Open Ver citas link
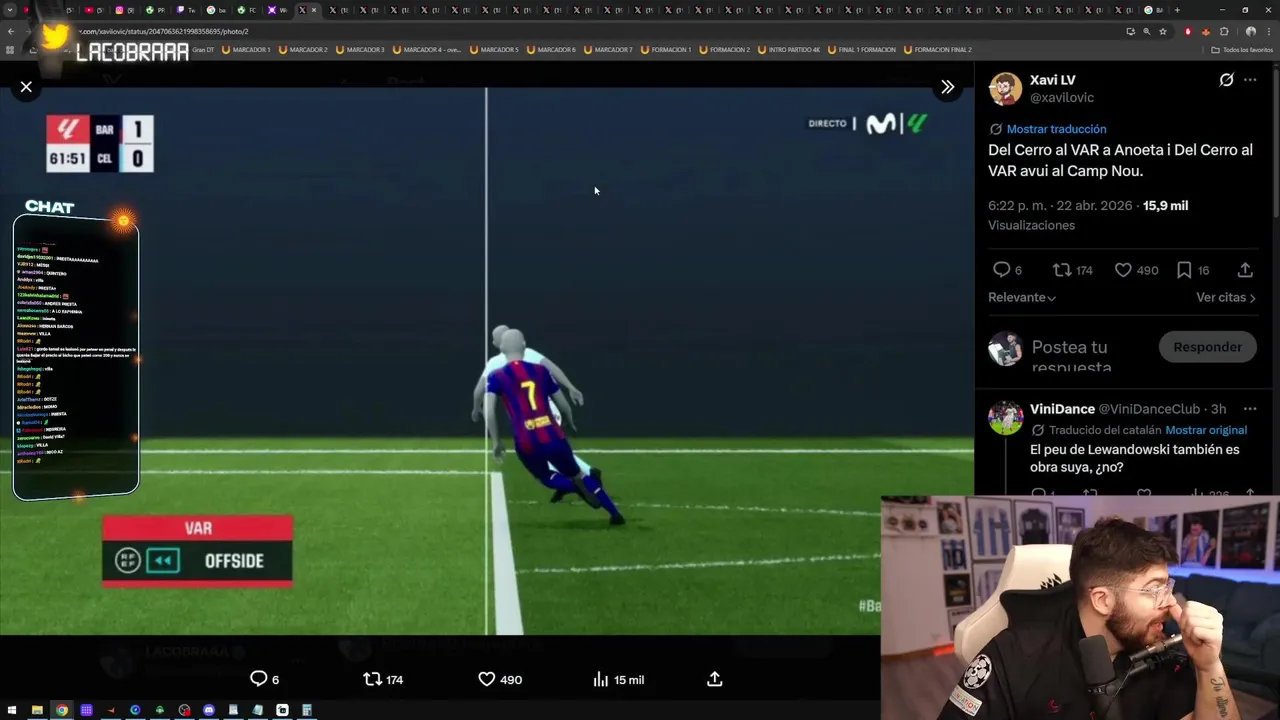The width and height of the screenshot is (1280, 720). pyautogui.click(x=1226, y=298)
